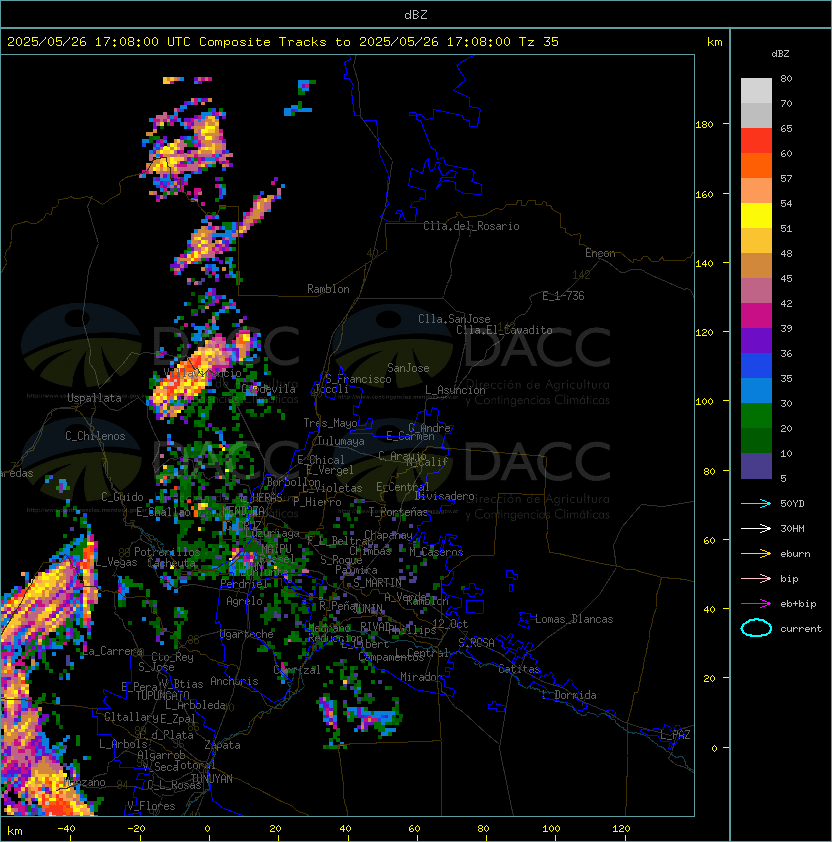
Task: Click the 100 km tick on vertical axis
Action: click(704, 401)
